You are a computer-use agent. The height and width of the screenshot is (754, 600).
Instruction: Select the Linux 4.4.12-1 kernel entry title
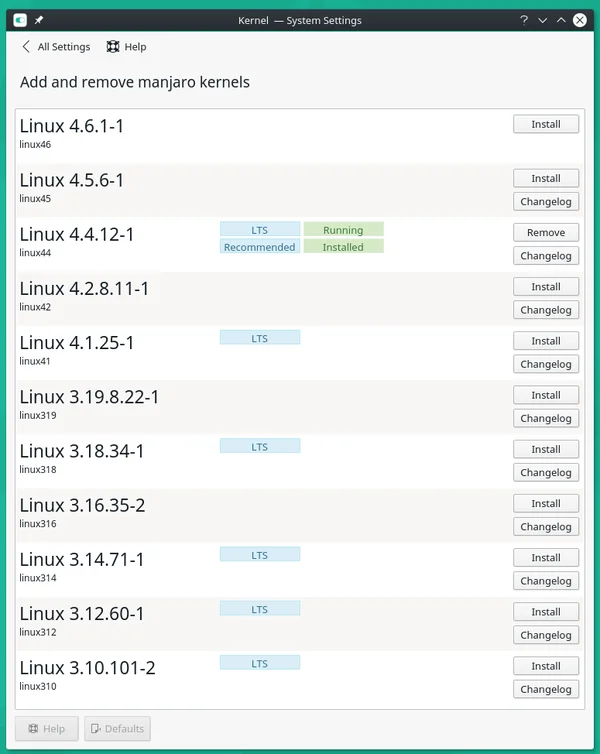point(77,235)
